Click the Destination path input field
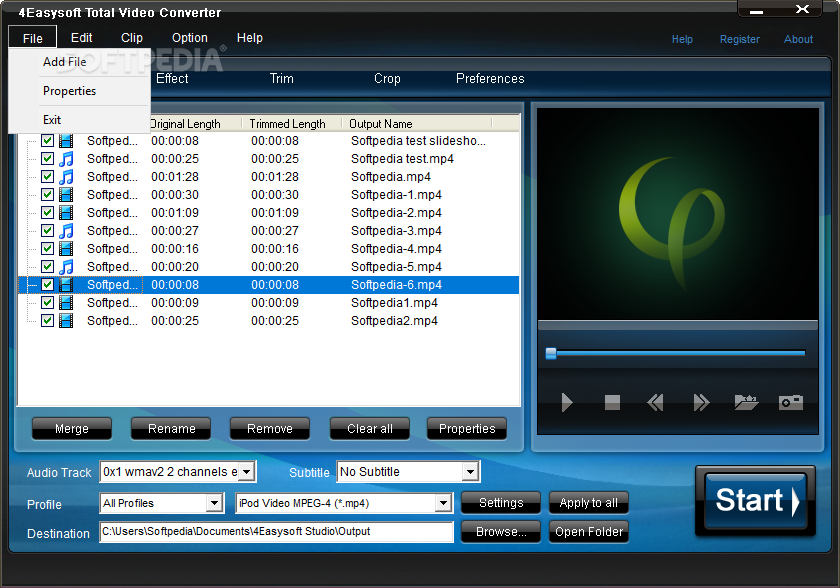The height and width of the screenshot is (588, 840). coord(276,532)
